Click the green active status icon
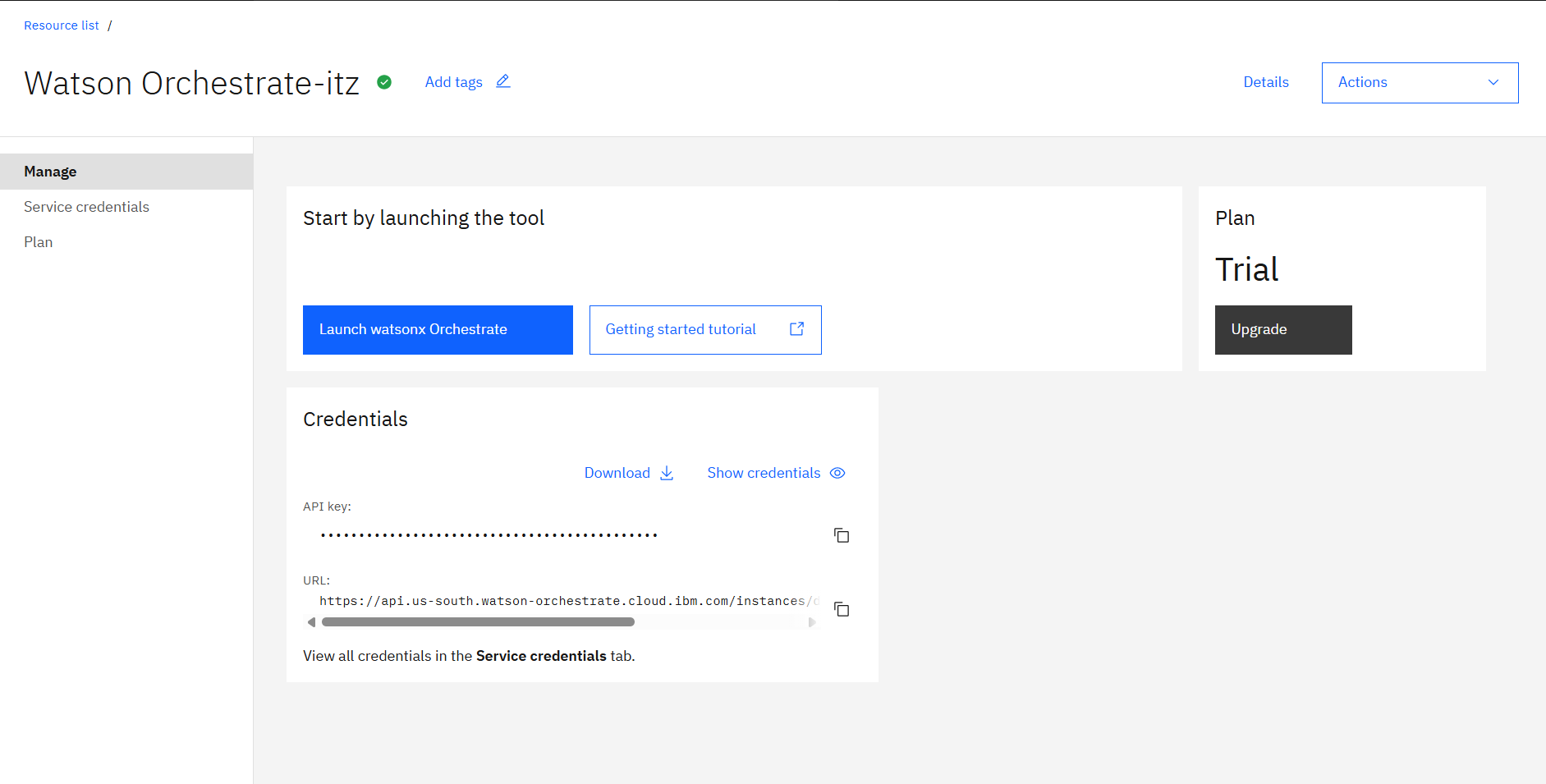This screenshot has height=784, width=1546. click(x=384, y=82)
